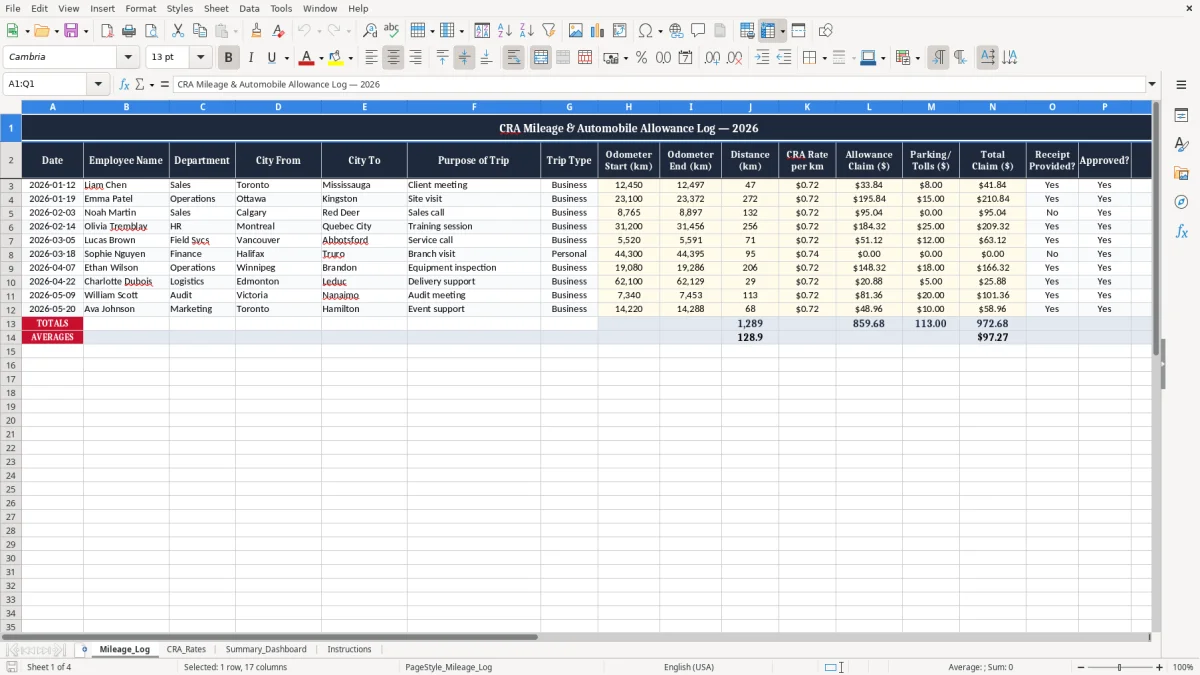Click the Copy icon

200,31
